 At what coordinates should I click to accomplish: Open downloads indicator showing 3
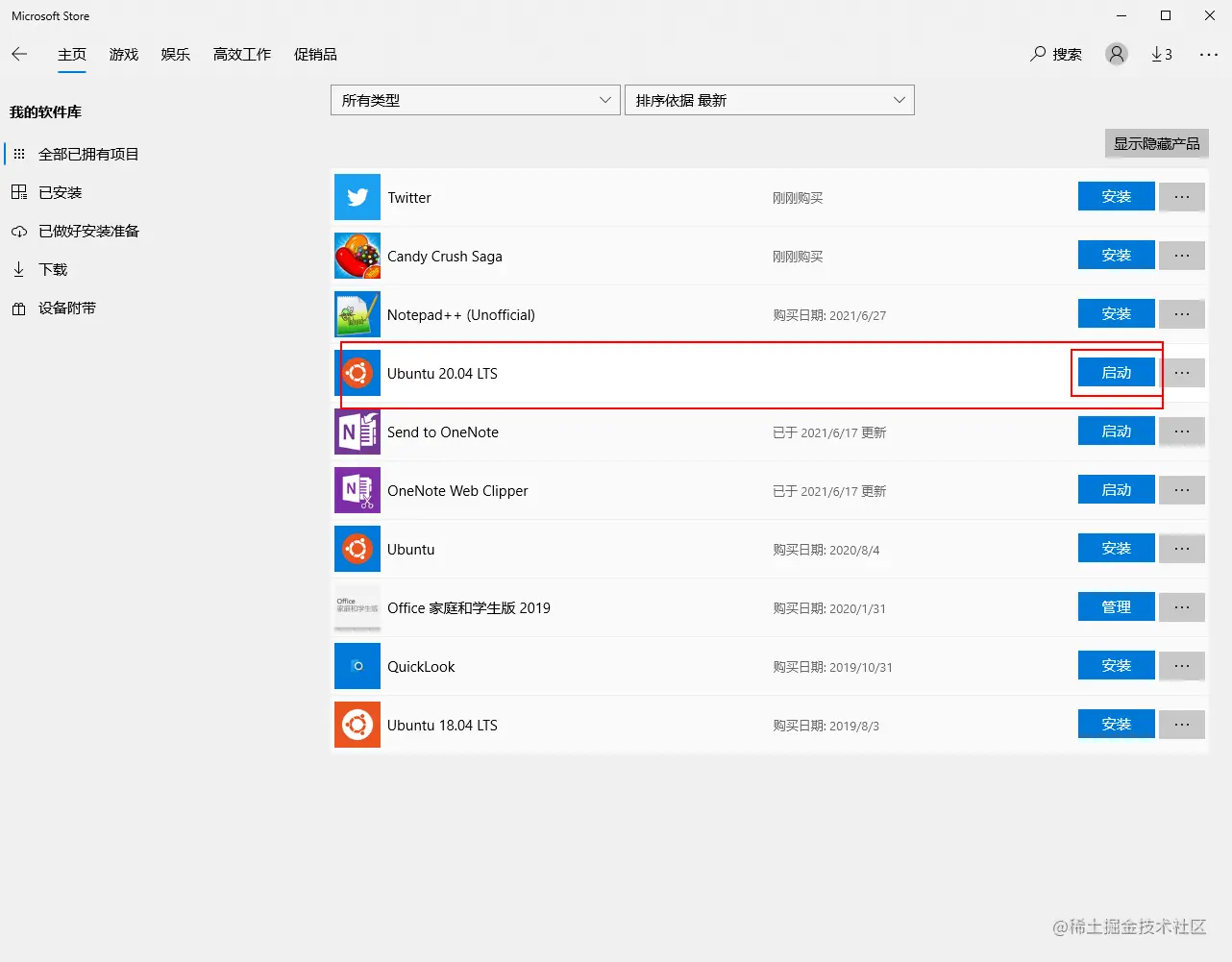(x=1162, y=54)
